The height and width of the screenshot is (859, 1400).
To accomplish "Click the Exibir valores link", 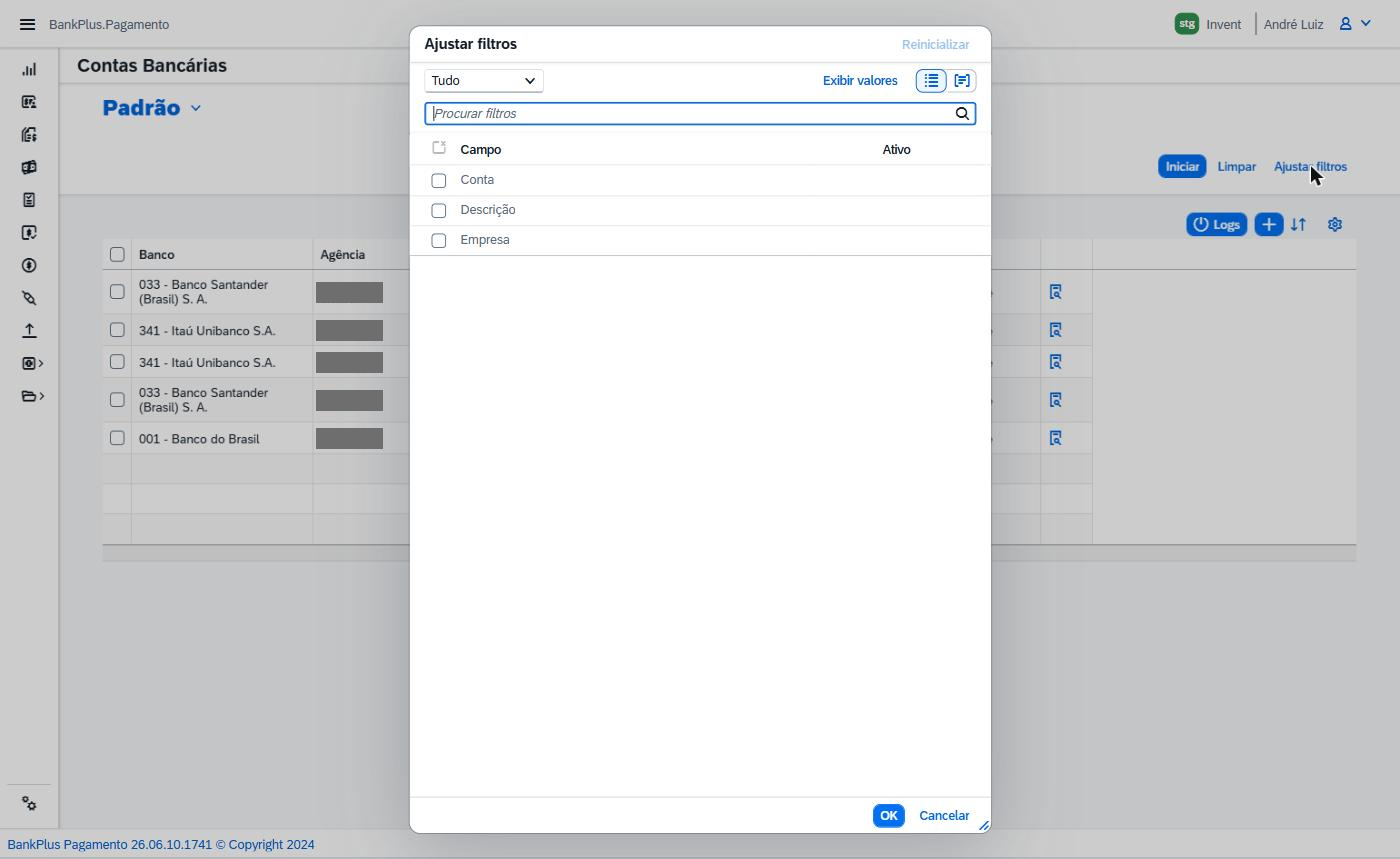I will pyautogui.click(x=860, y=81).
